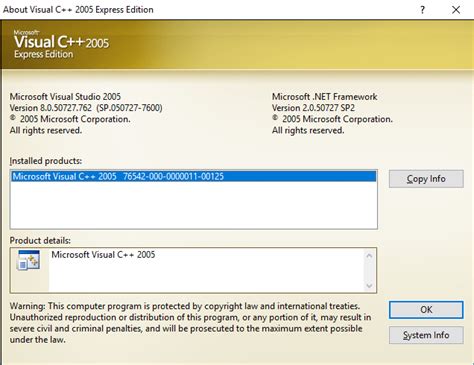Click the Microsoft .NET Framework label
This screenshot has height=365, width=474.
(x=325, y=97)
